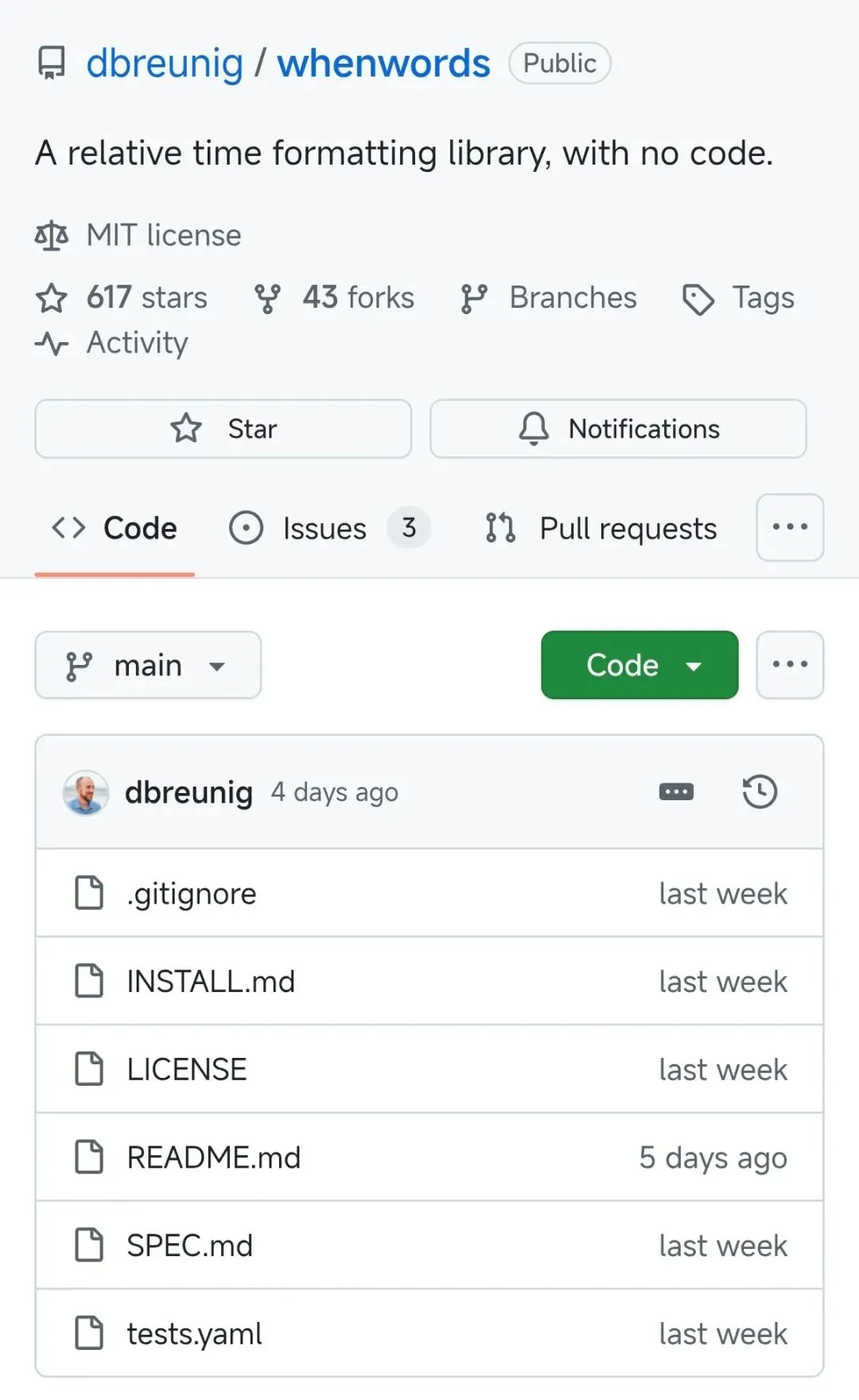Open the README.md file
Image resolution: width=859 pixels, height=1400 pixels.
pyautogui.click(x=214, y=1157)
